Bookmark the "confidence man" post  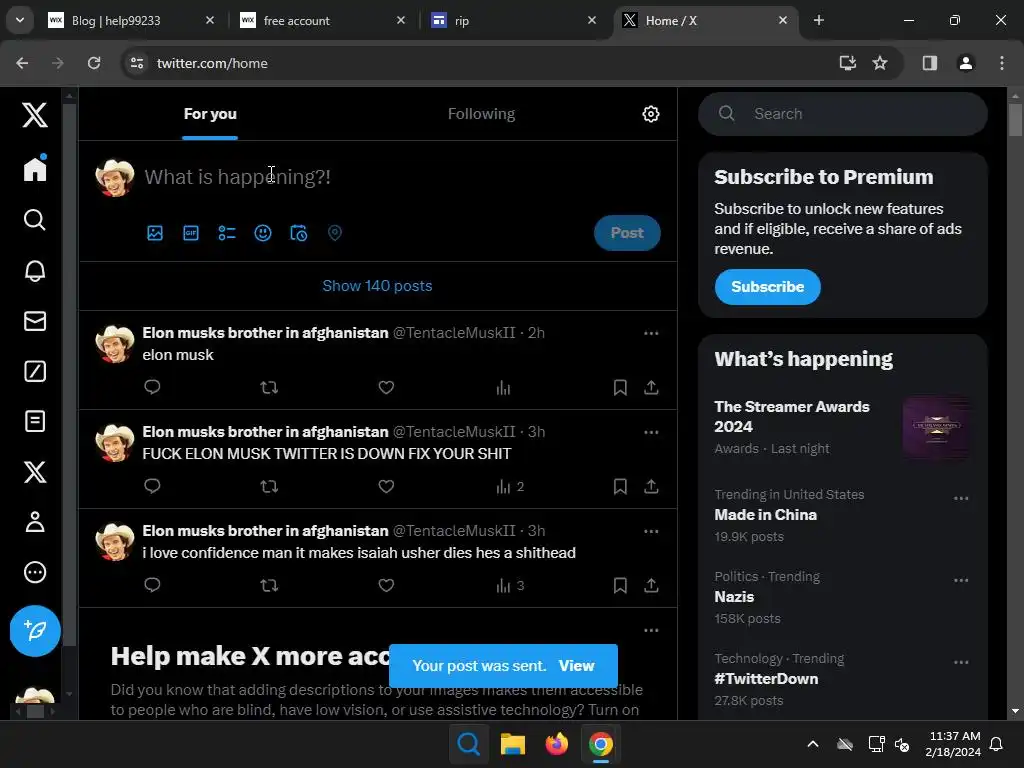(620, 585)
